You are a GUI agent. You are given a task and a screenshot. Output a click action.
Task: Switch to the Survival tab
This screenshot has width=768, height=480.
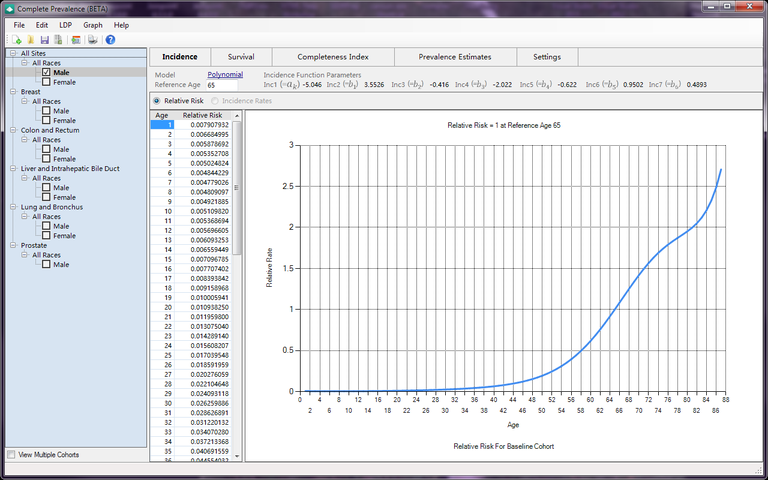240,57
